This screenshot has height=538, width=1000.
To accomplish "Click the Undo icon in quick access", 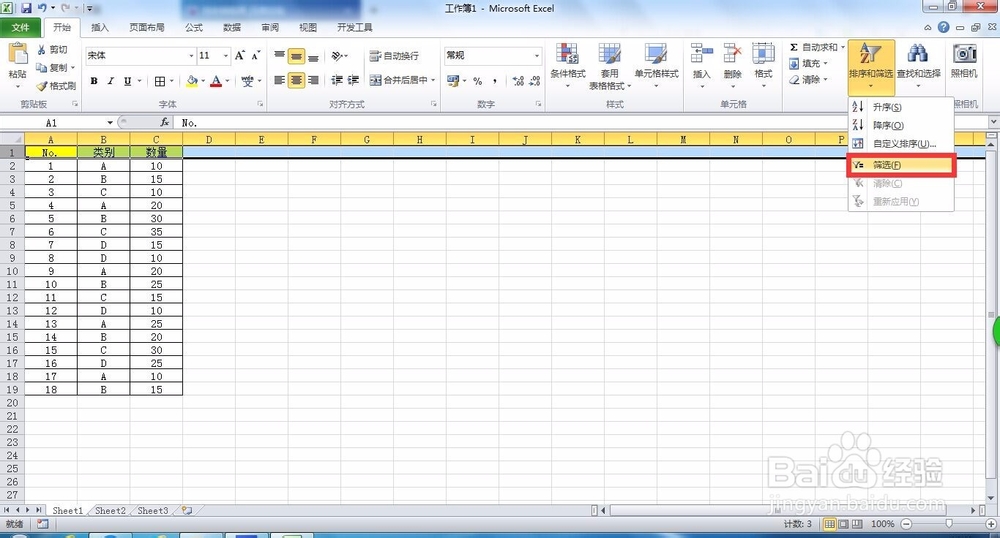I will (x=42, y=8).
